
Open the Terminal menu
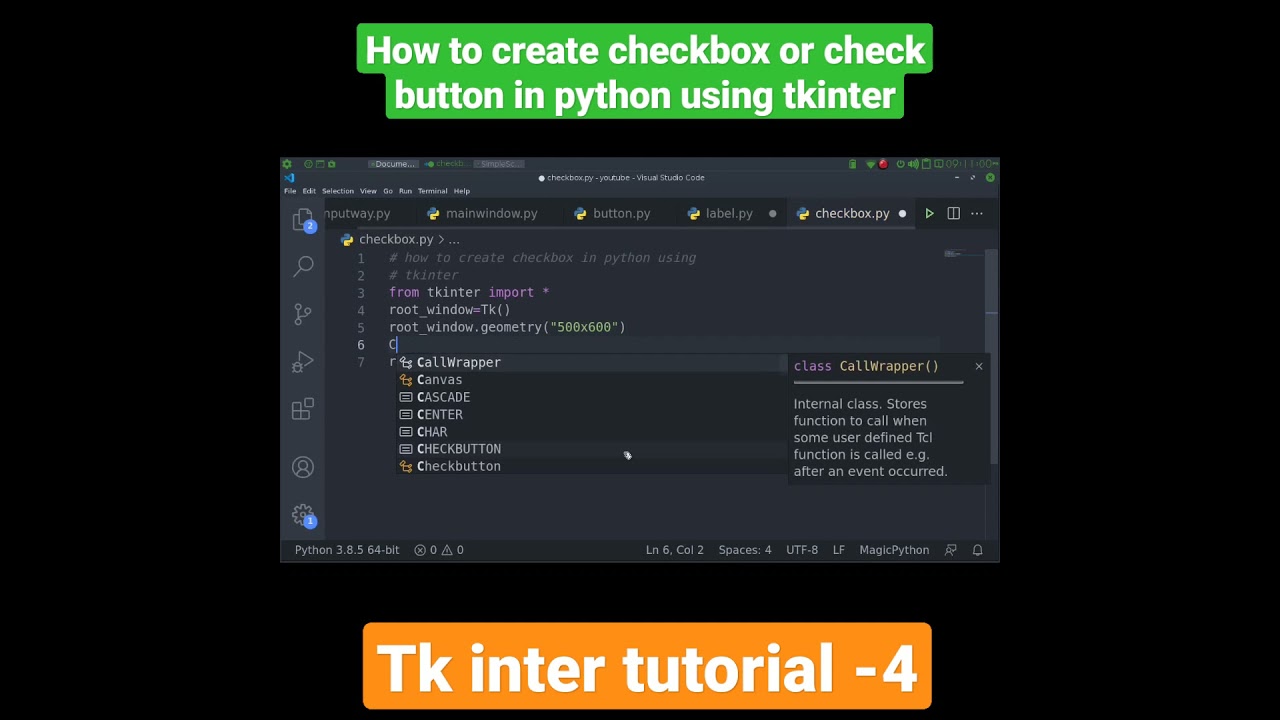432,191
